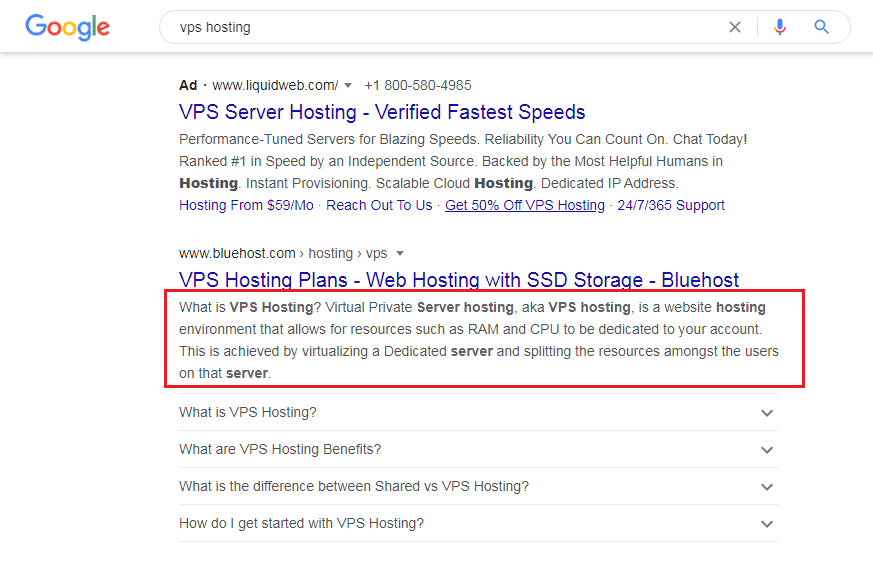Expand "How do I get started" chevron

[767, 523]
